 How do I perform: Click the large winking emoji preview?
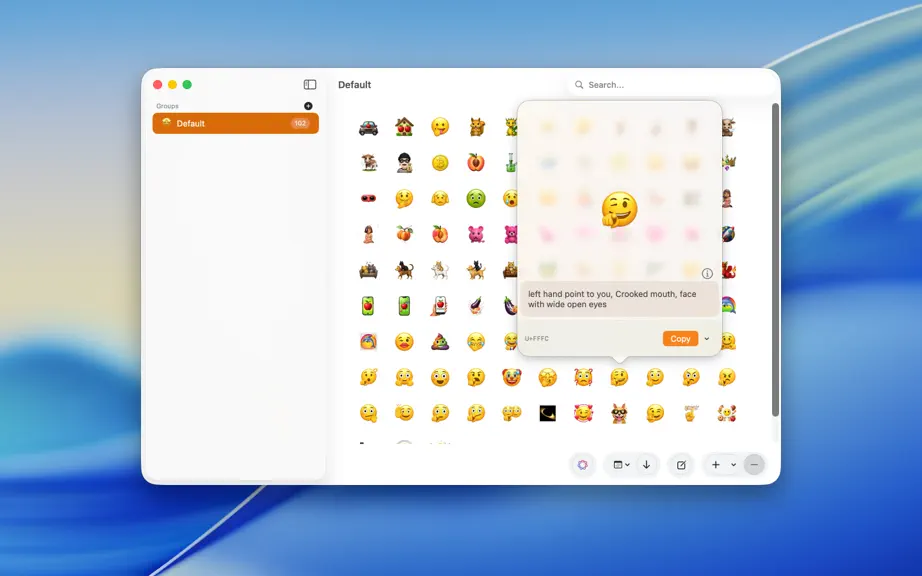[619, 209]
